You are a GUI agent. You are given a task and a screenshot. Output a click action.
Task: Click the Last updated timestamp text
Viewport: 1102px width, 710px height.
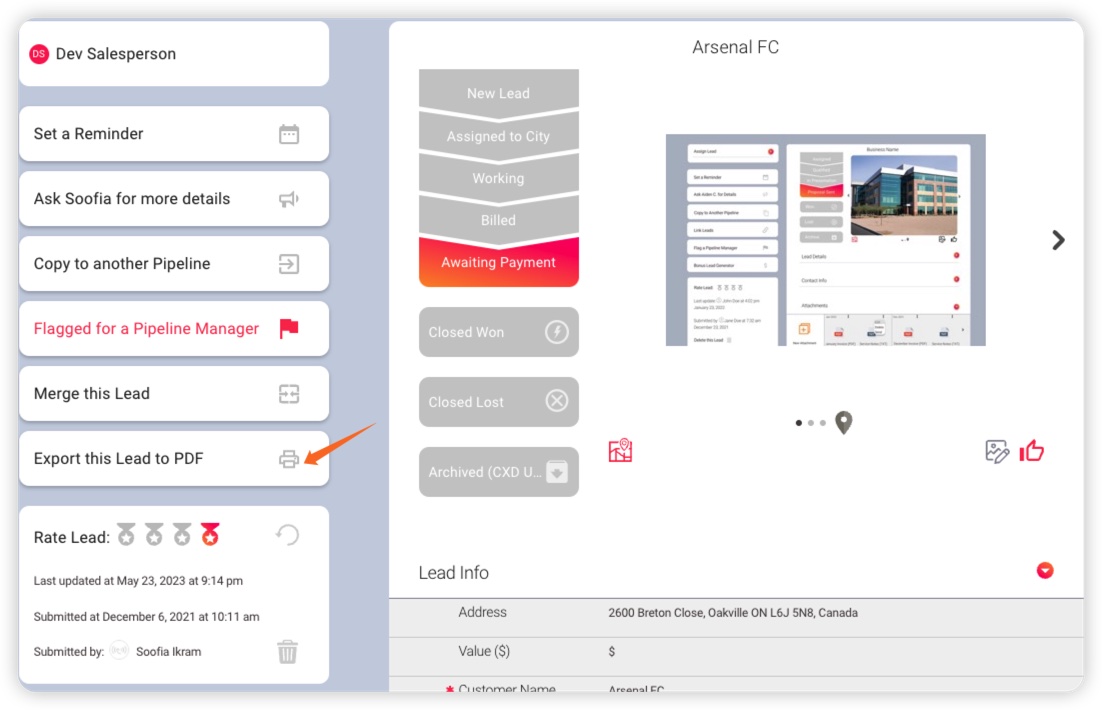(x=138, y=581)
